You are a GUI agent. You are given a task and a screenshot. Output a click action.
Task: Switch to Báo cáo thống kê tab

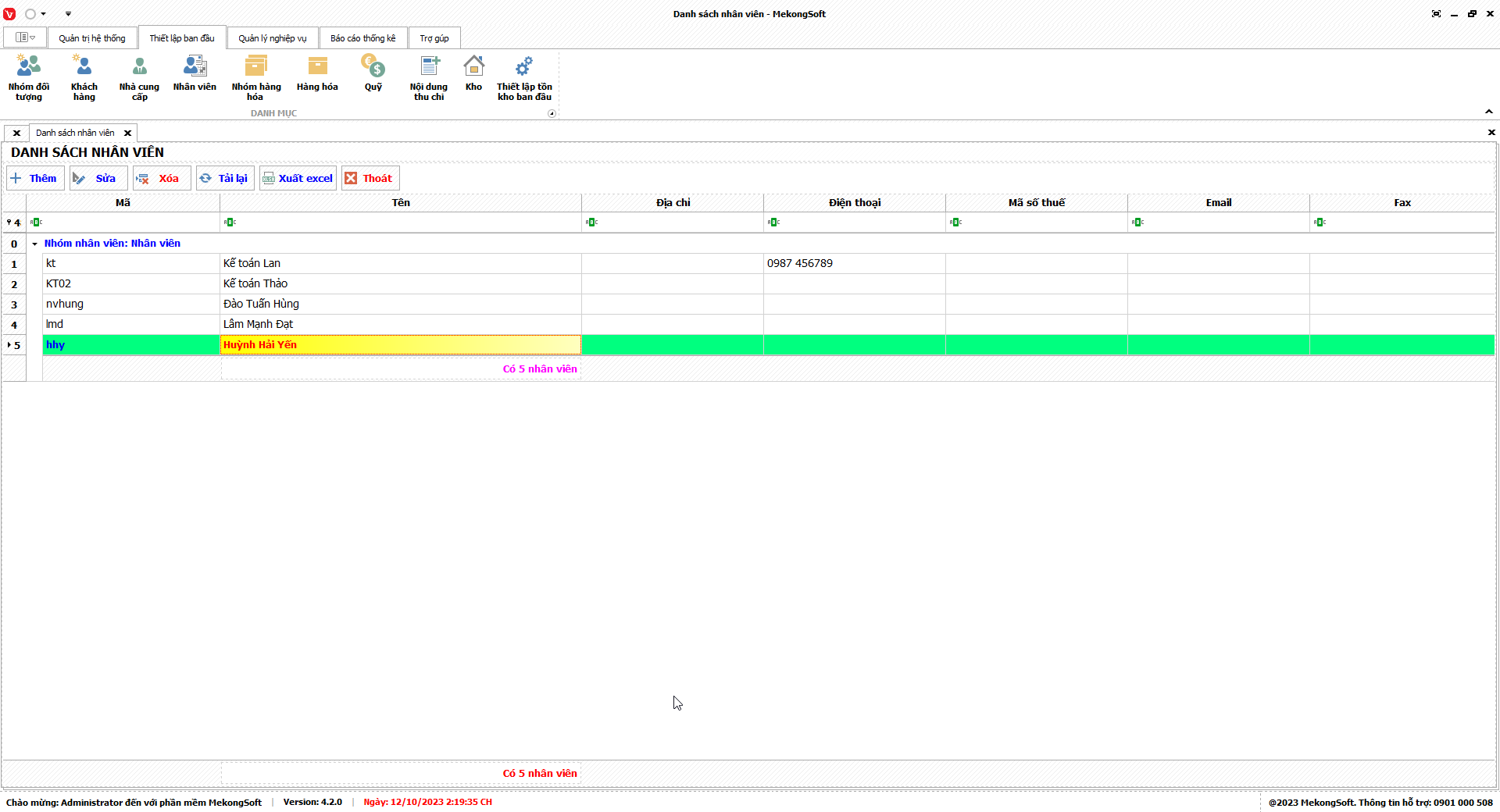tap(362, 38)
